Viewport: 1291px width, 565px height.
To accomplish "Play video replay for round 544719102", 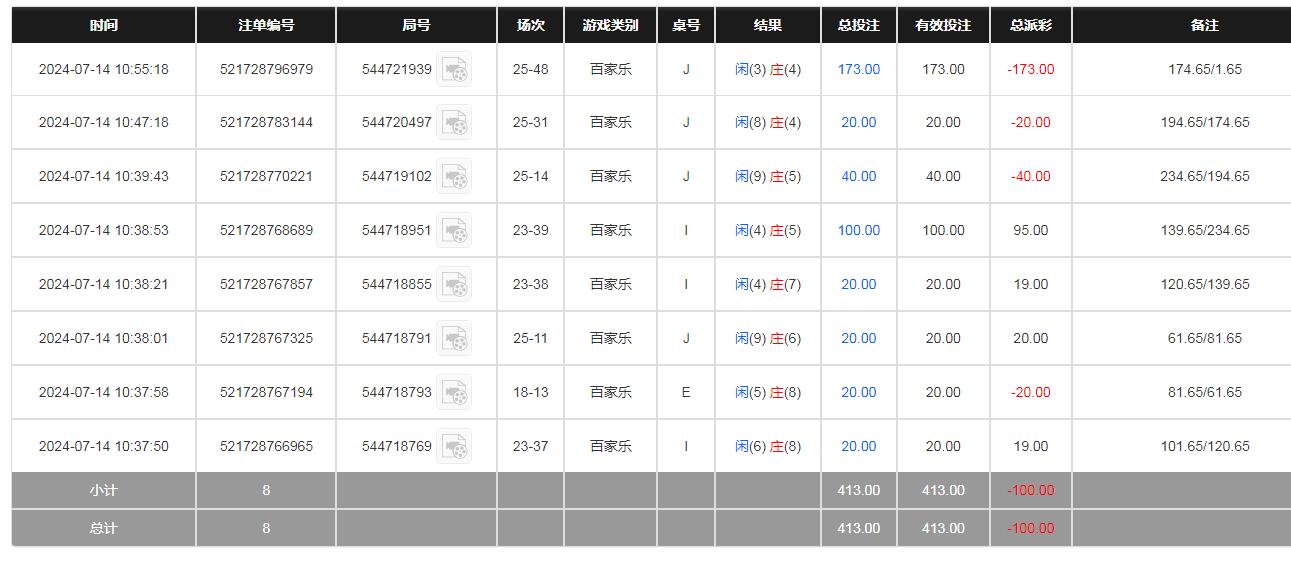I will (x=454, y=177).
